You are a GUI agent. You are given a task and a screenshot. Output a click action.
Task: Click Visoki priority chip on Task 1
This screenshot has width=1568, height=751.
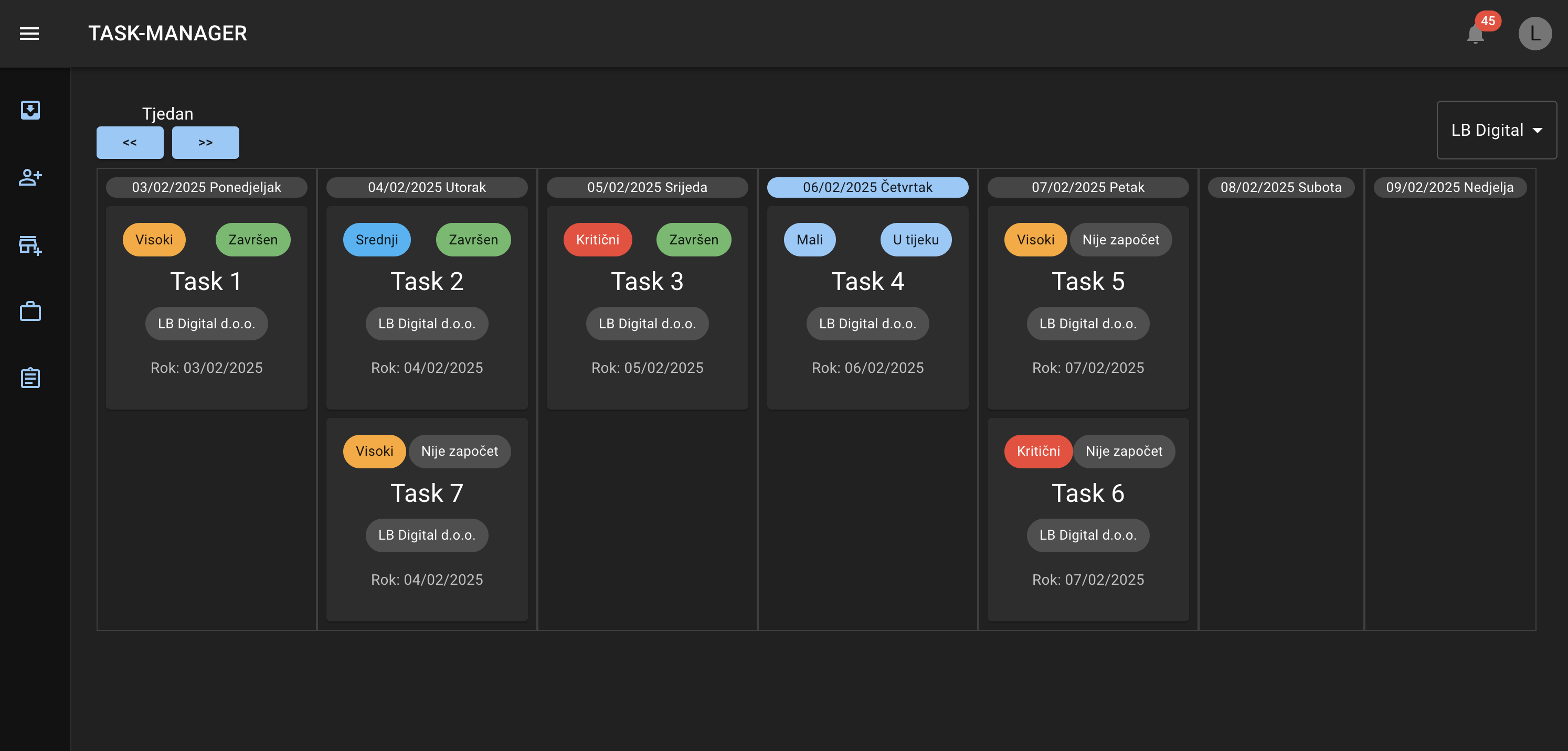click(154, 240)
